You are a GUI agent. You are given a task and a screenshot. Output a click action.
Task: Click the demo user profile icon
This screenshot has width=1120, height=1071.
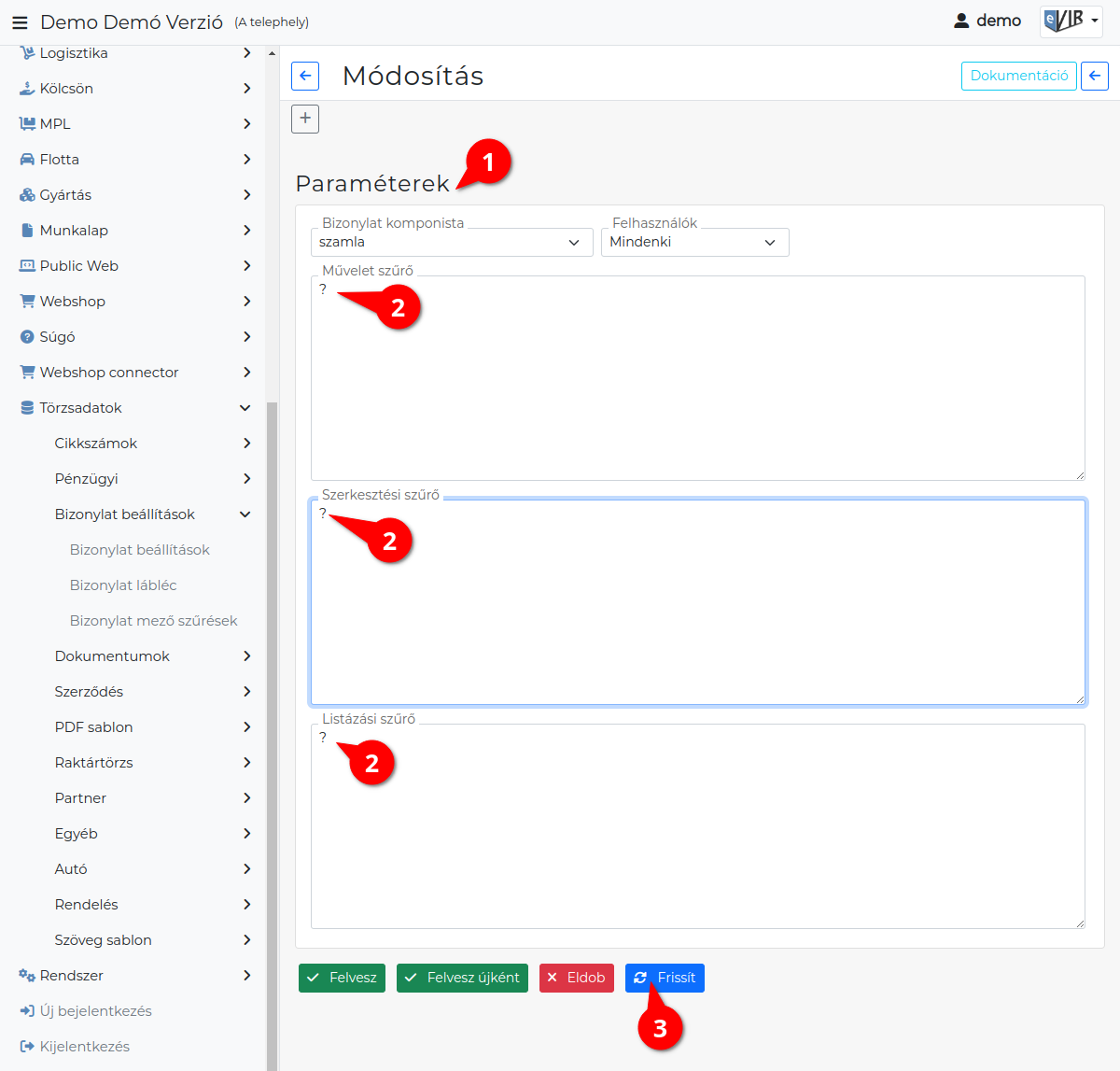click(961, 21)
